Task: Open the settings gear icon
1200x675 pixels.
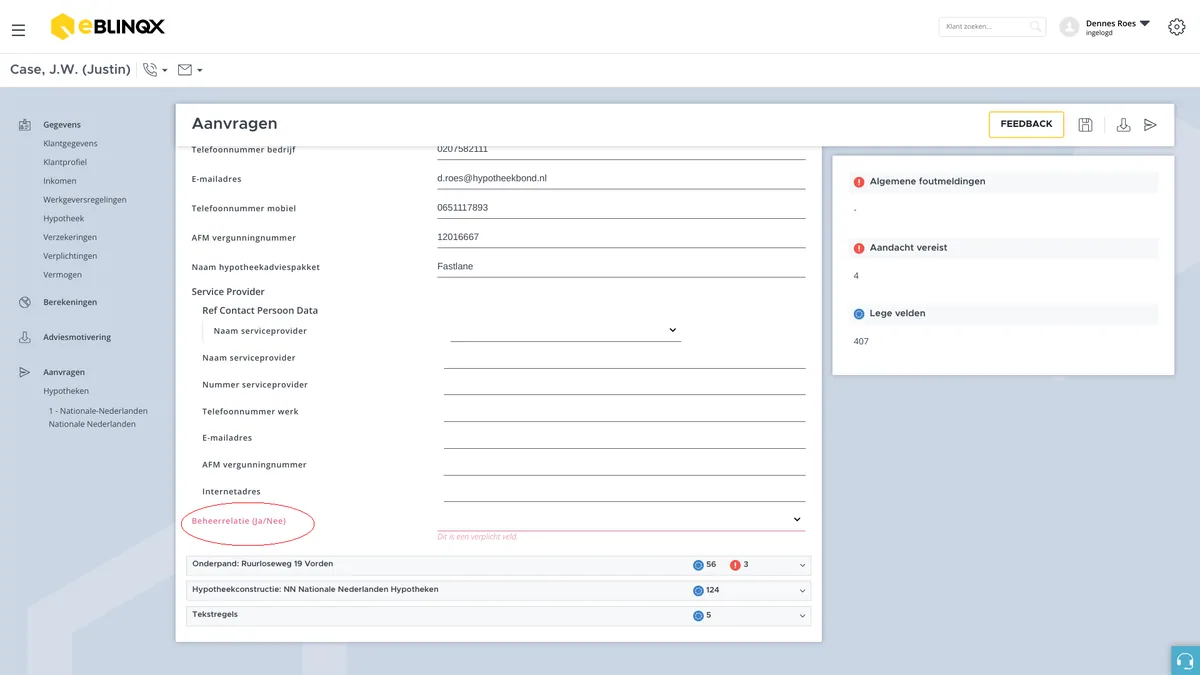Action: (1177, 27)
